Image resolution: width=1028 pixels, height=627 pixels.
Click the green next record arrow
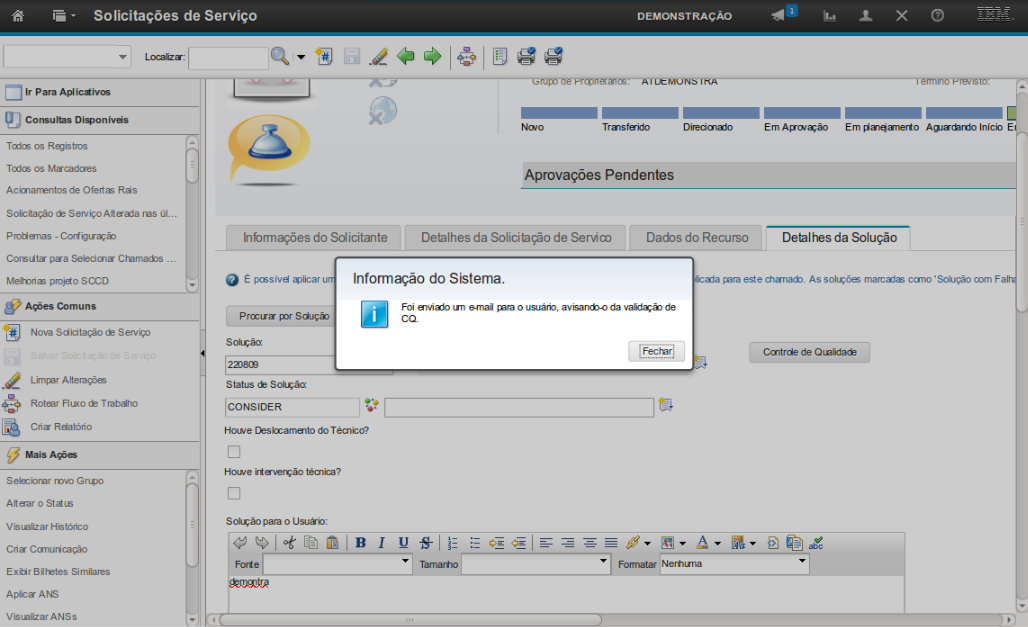(432, 57)
